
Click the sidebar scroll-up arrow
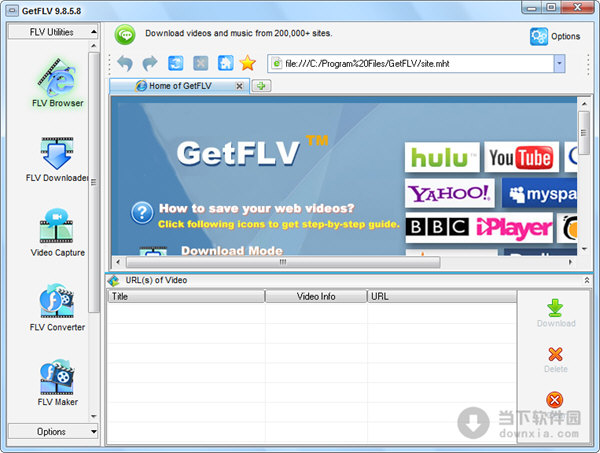pos(93,46)
